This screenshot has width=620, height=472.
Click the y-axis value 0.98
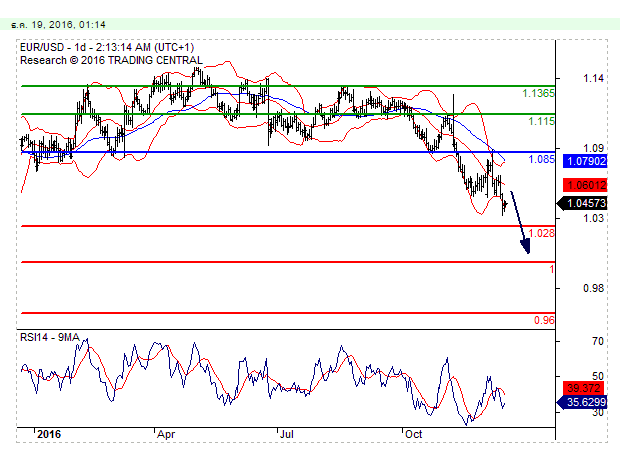pos(594,288)
